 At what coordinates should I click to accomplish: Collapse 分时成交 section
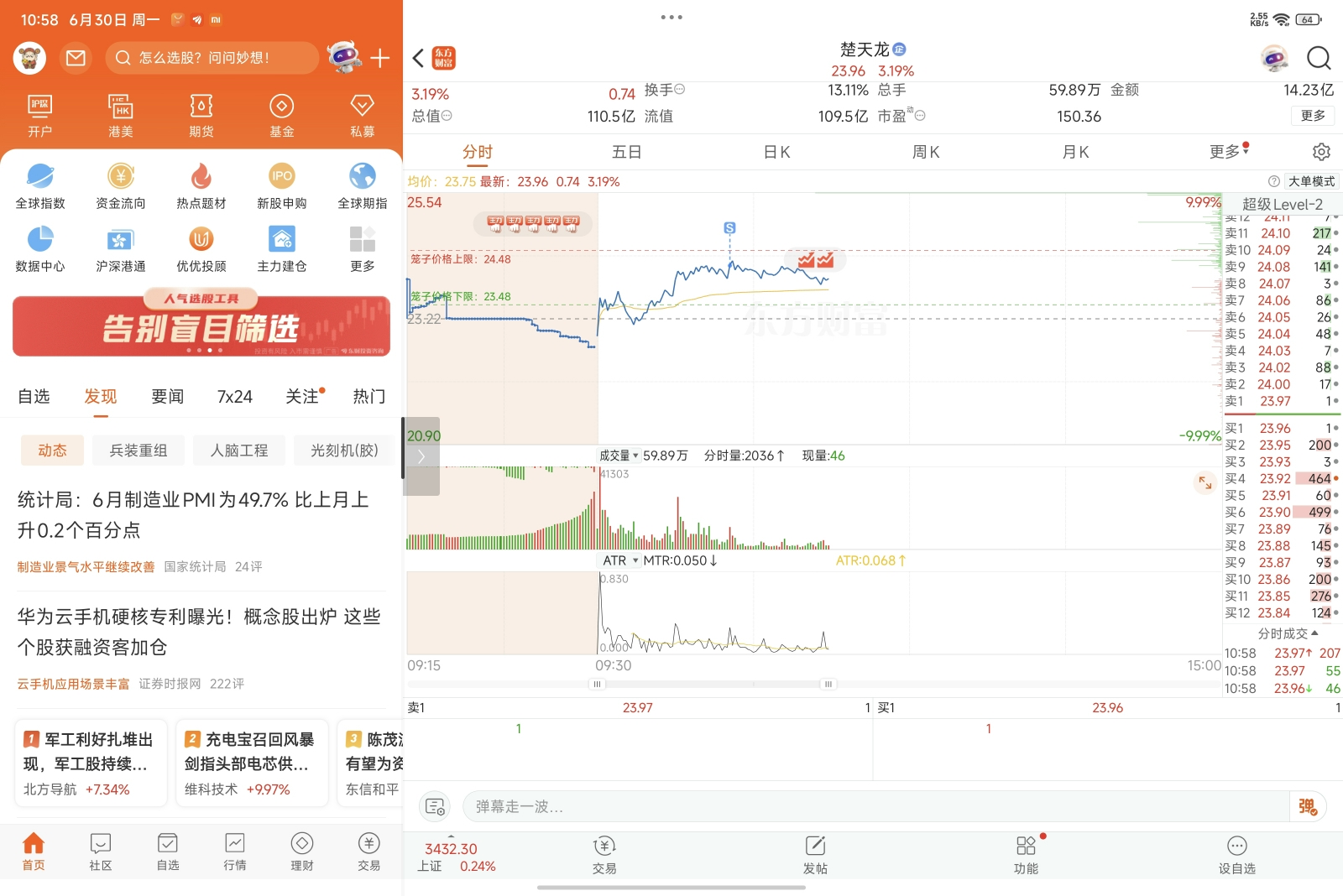(1288, 633)
